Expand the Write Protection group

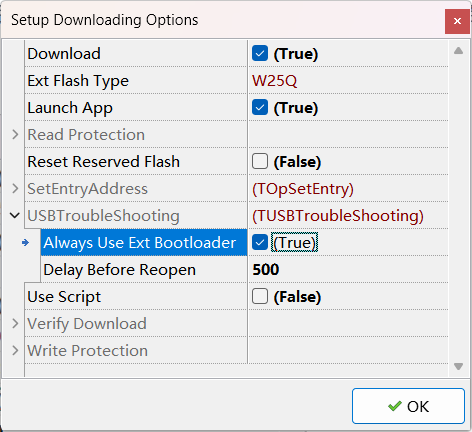click(x=15, y=350)
